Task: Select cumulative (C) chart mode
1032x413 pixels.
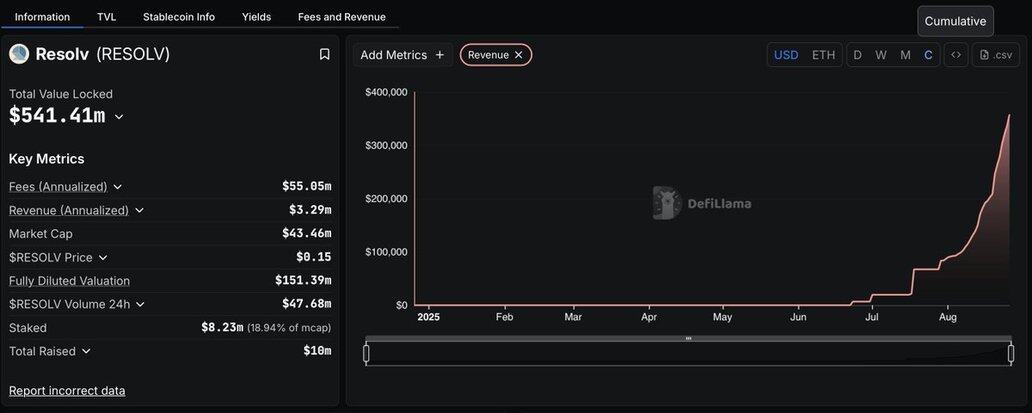Action: tap(928, 55)
